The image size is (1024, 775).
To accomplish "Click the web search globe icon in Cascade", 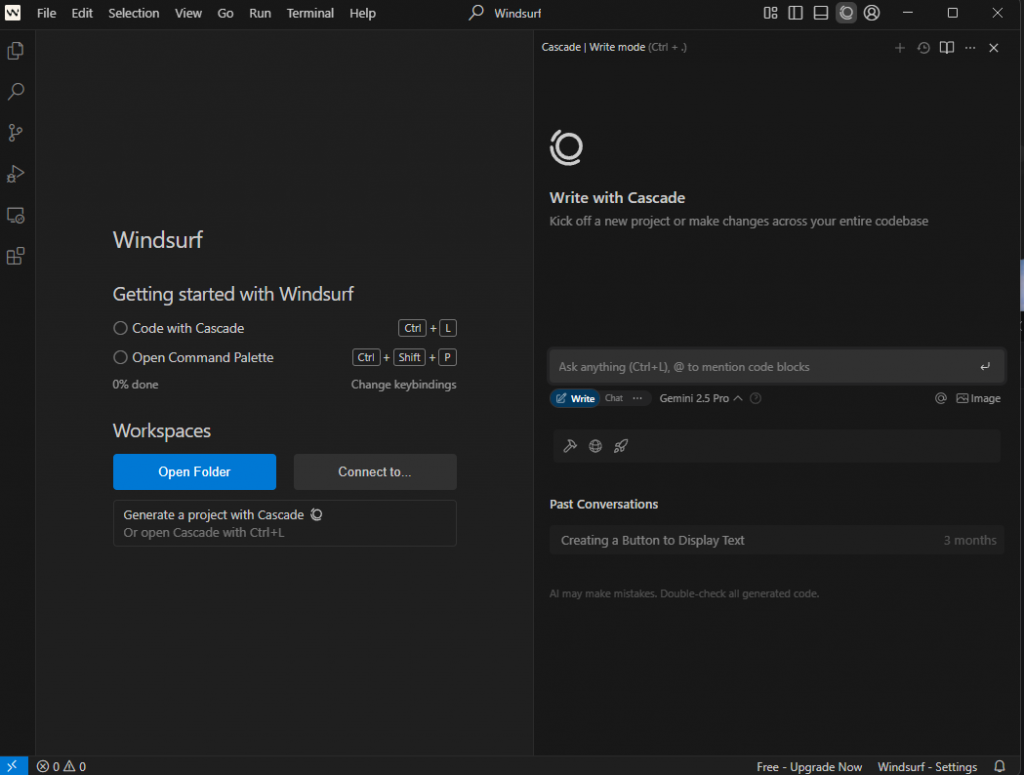I will coord(595,446).
